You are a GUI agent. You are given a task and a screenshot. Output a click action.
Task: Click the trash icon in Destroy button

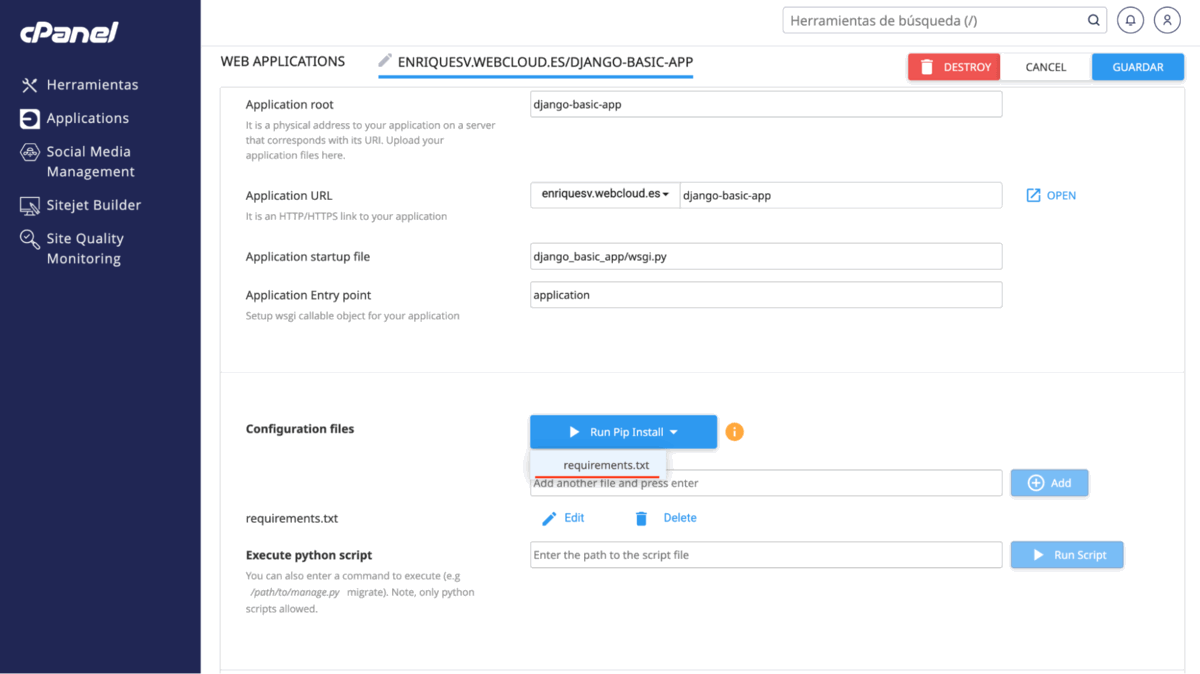click(927, 67)
